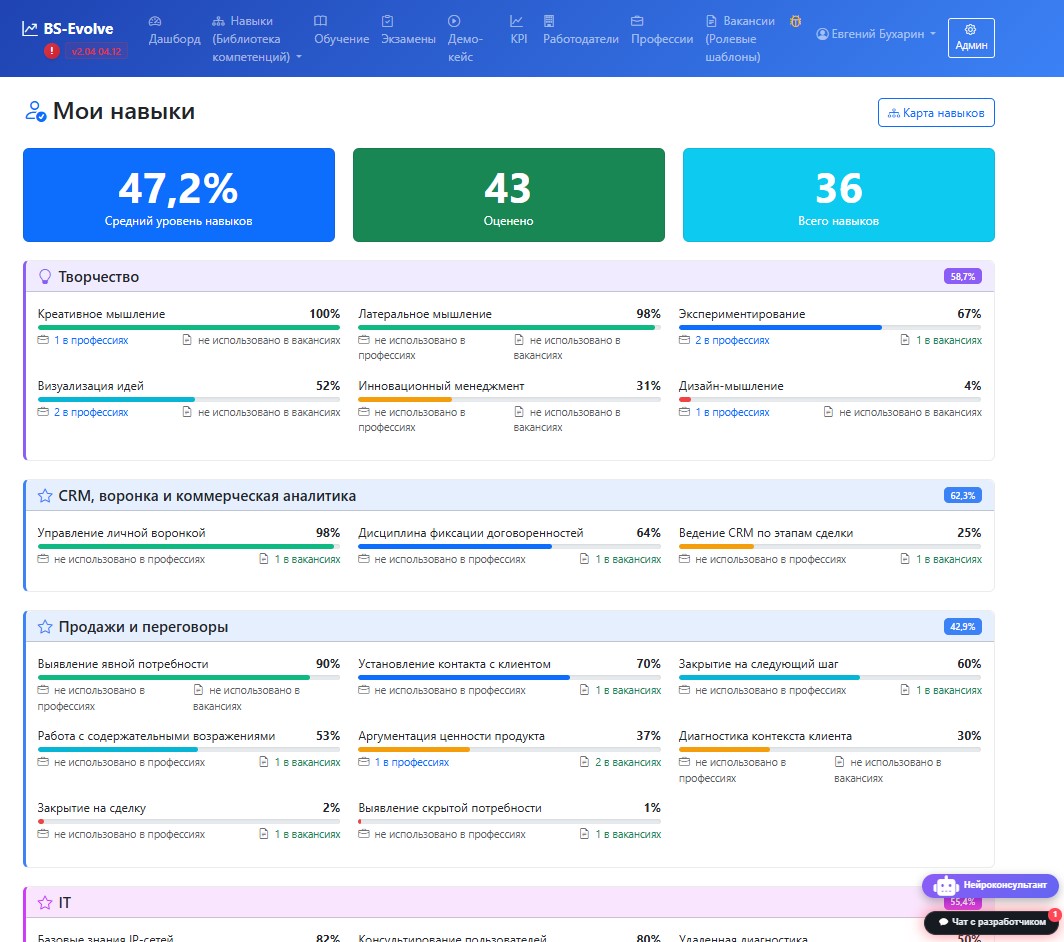Click the red alert icon under BS-Evolve
Image resolution: width=1064 pixels, height=942 pixels.
pos(52,51)
